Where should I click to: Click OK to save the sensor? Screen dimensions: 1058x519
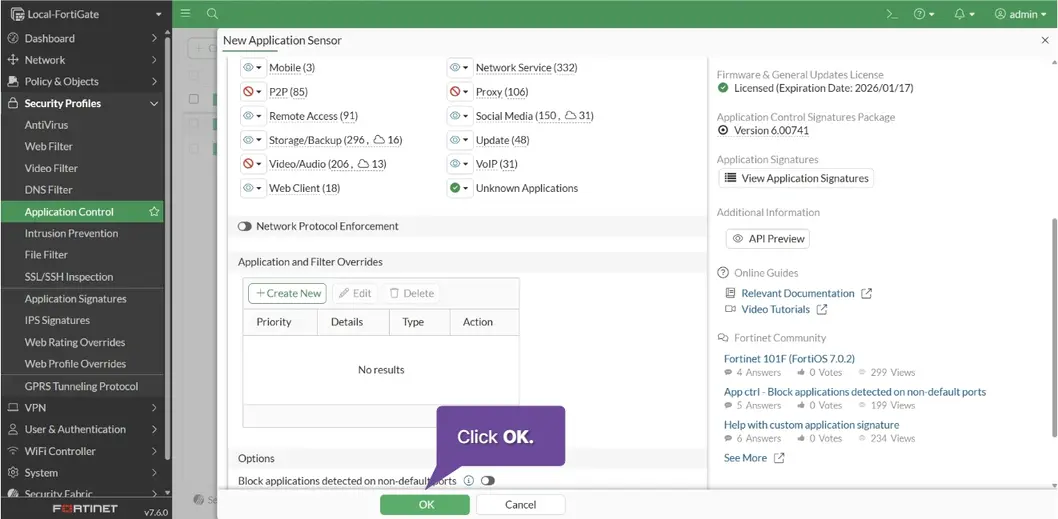click(x=425, y=505)
